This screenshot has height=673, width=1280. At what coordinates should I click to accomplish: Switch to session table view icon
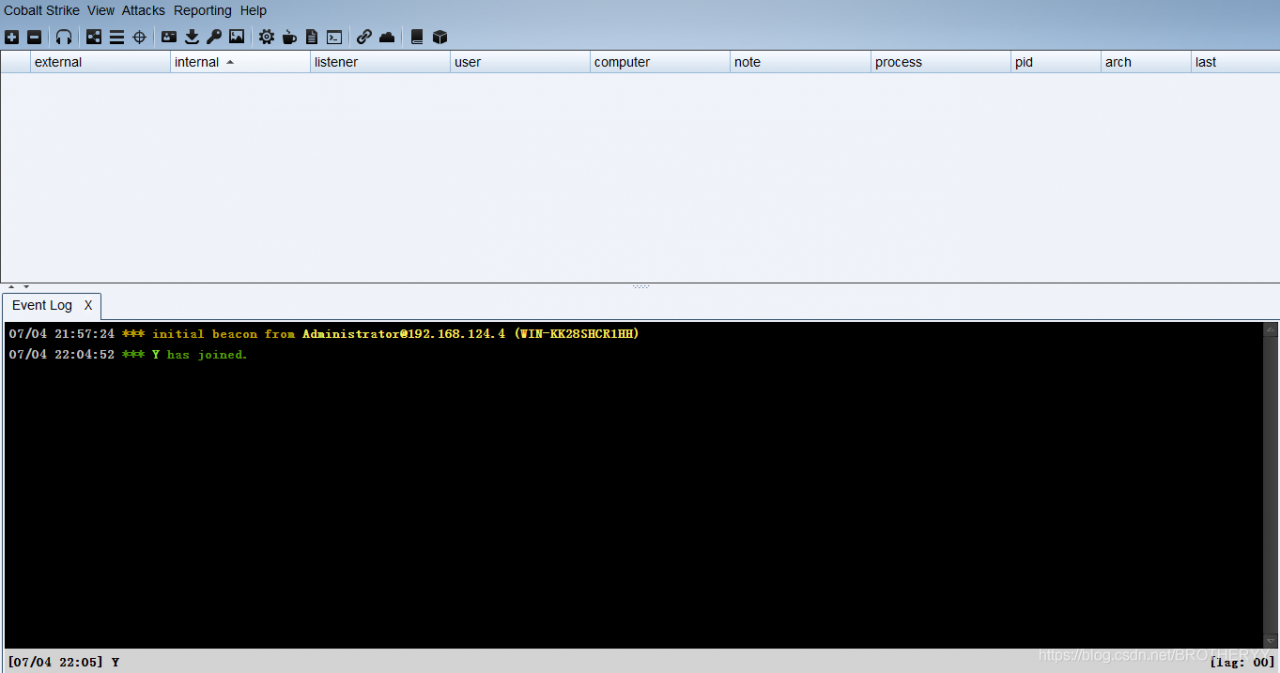coord(117,37)
